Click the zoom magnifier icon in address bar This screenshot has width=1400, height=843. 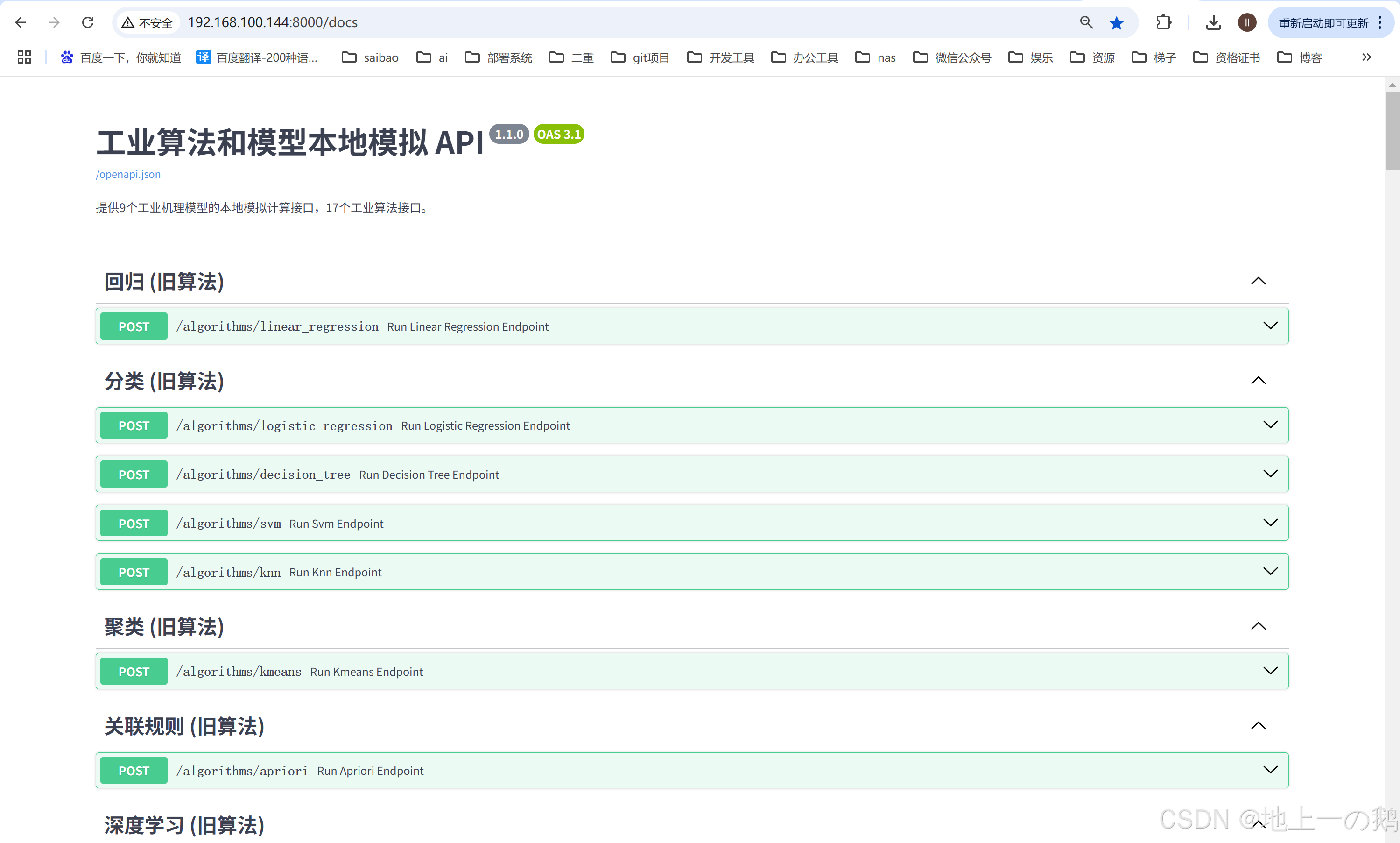point(1086,22)
